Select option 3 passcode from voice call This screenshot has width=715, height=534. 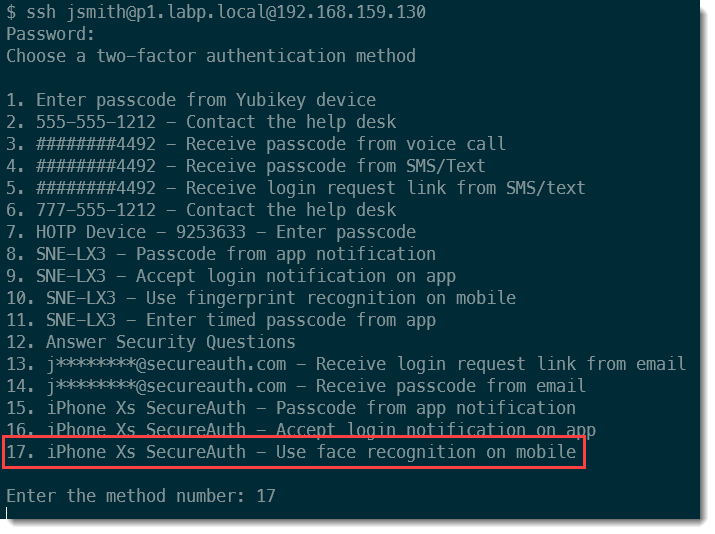click(256, 144)
